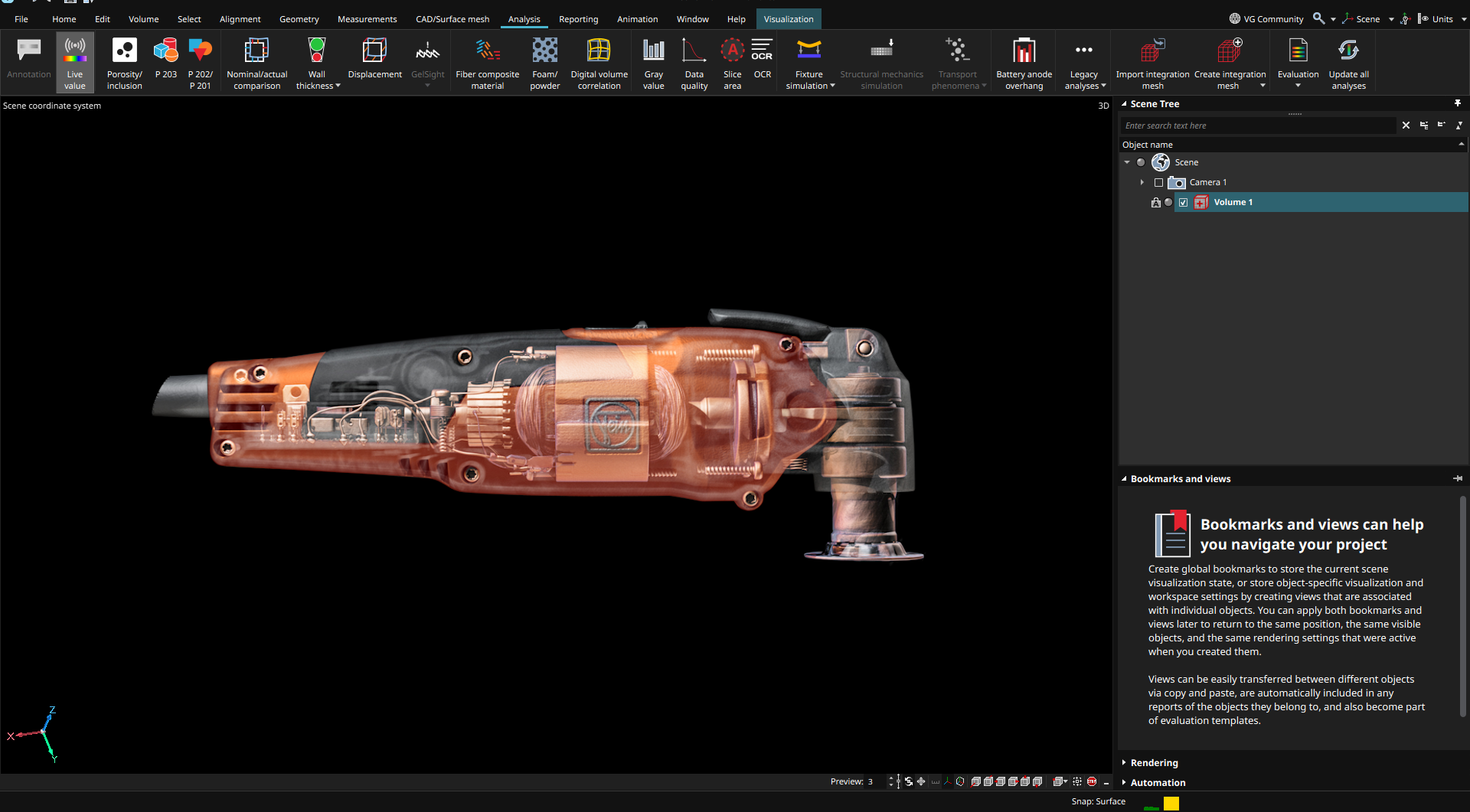The width and height of the screenshot is (1470, 812).
Task: Pin the Bookmarks and views panel
Action: [1458, 478]
